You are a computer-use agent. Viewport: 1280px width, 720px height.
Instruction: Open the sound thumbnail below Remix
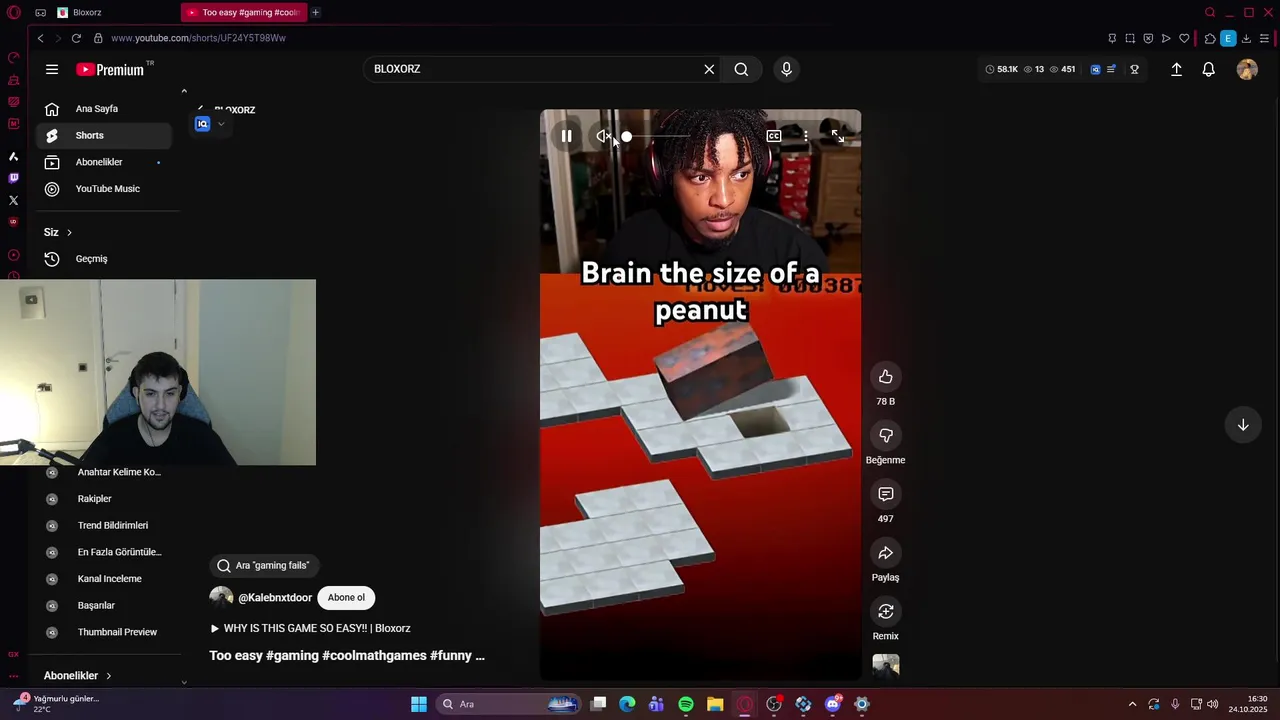[x=886, y=666]
